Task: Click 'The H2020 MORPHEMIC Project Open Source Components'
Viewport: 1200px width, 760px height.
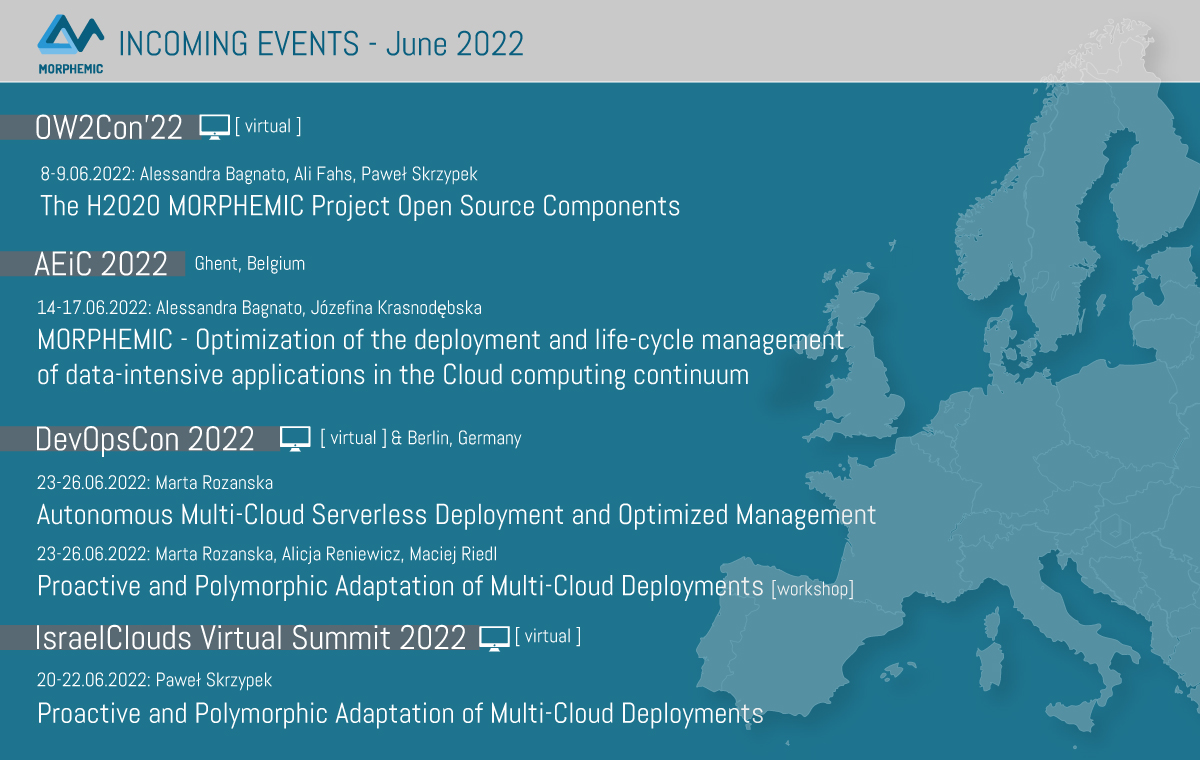Action: (x=360, y=207)
